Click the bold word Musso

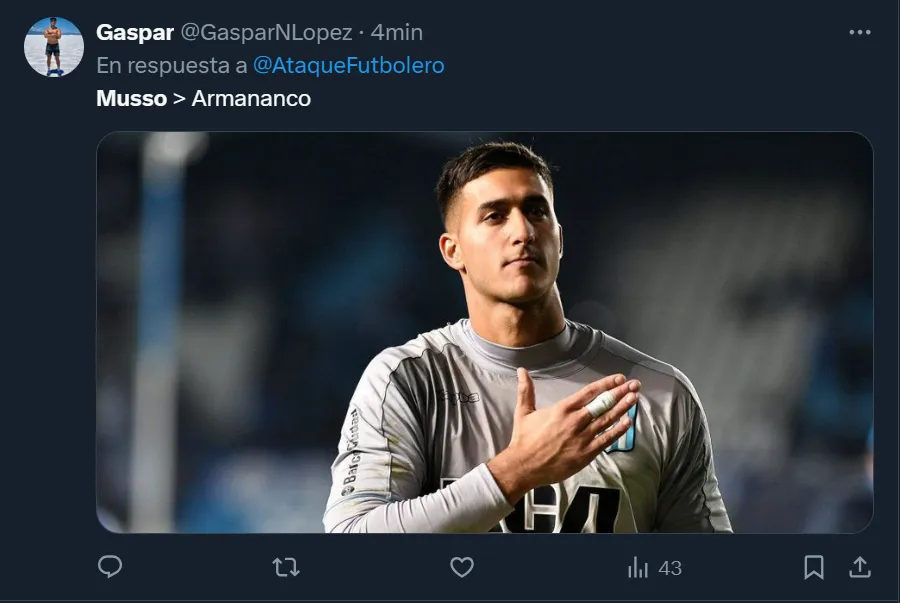(131, 99)
